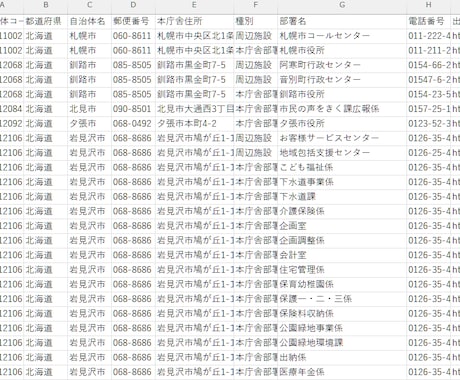The height and width of the screenshot is (380, 460).
Task: Select the 公園緑地事業係 cell
Action: [x=342, y=328]
